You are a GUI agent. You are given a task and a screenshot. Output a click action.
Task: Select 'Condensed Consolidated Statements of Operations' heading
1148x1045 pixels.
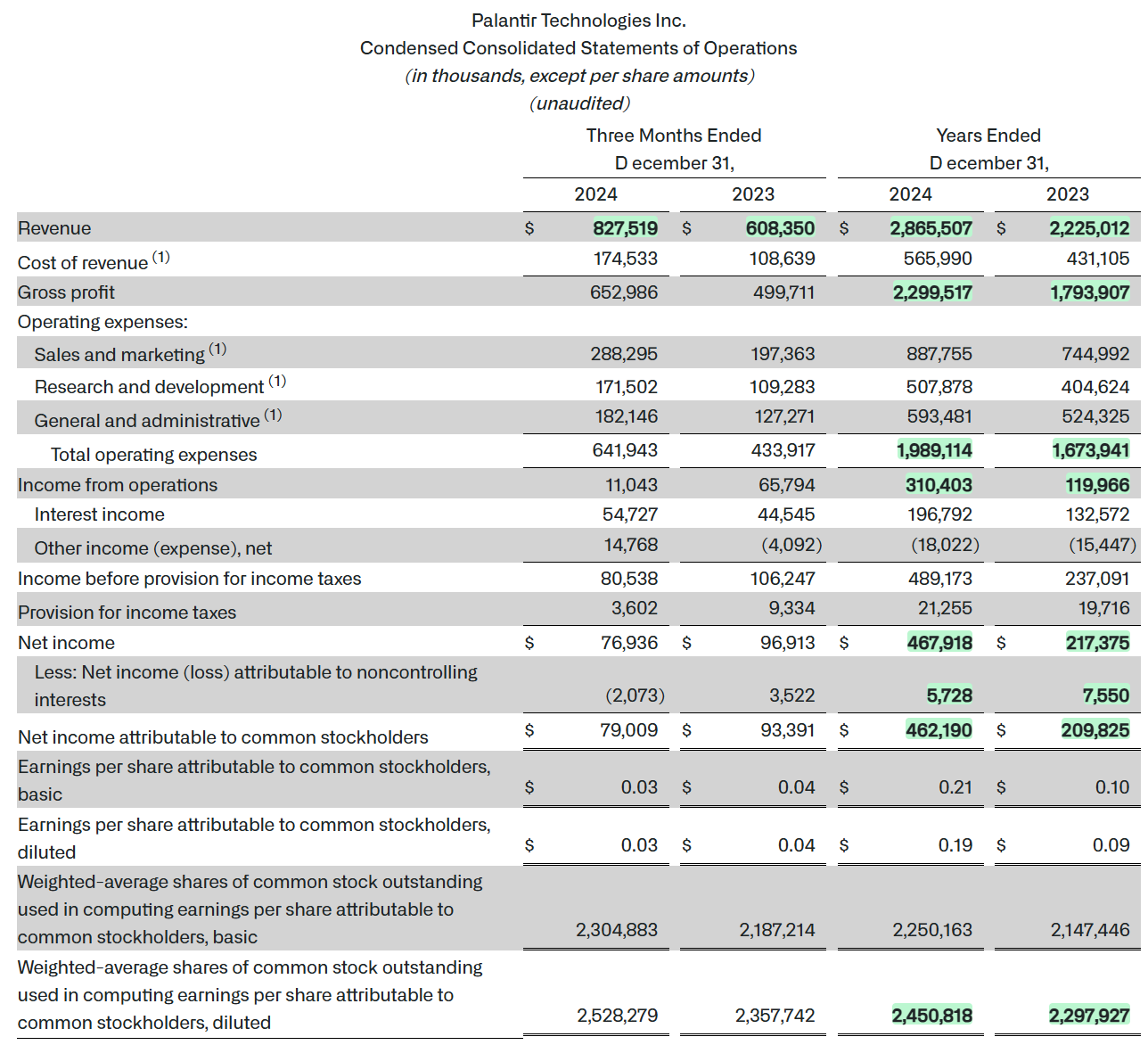578,48
